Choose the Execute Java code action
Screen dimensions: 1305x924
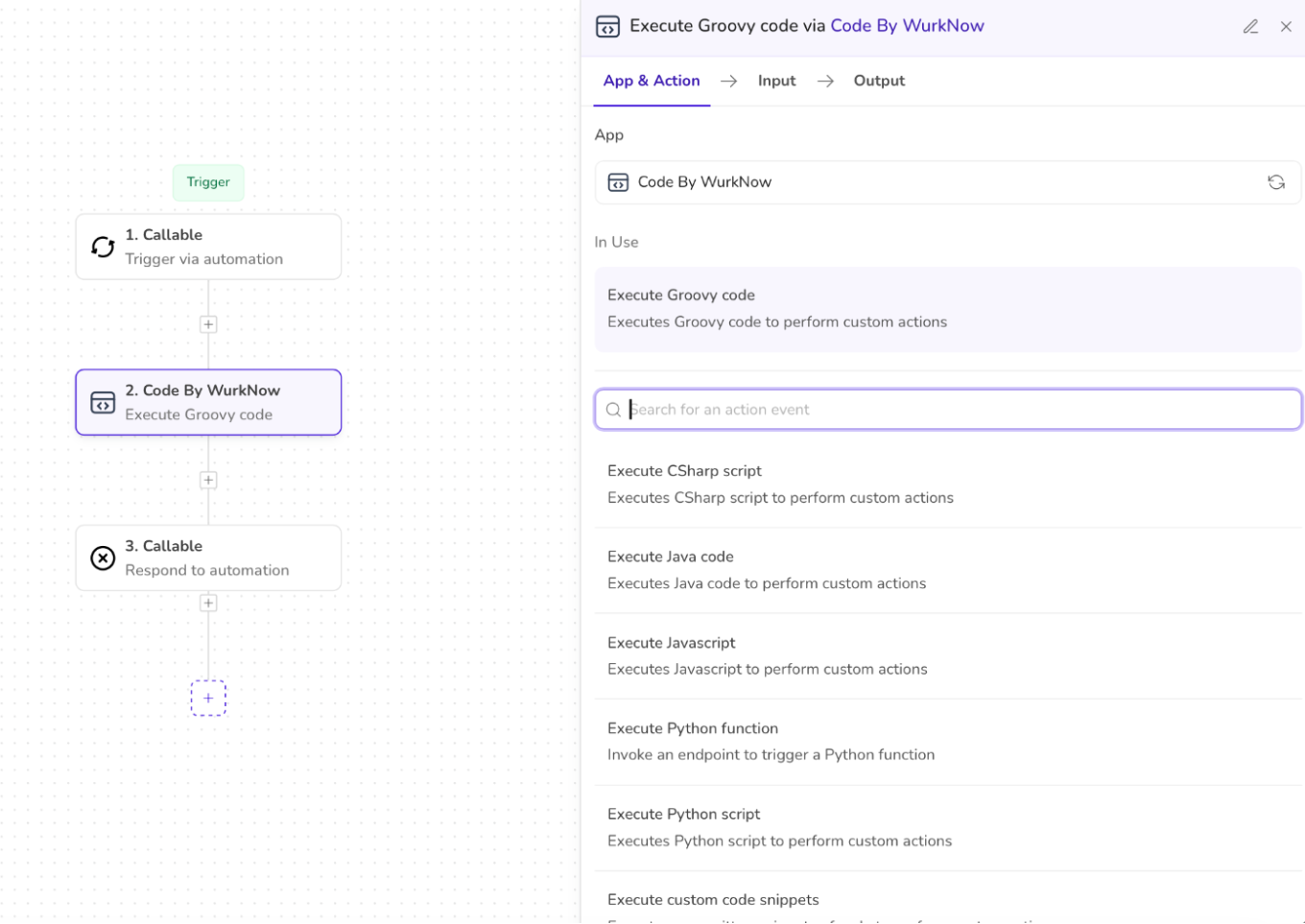click(948, 570)
